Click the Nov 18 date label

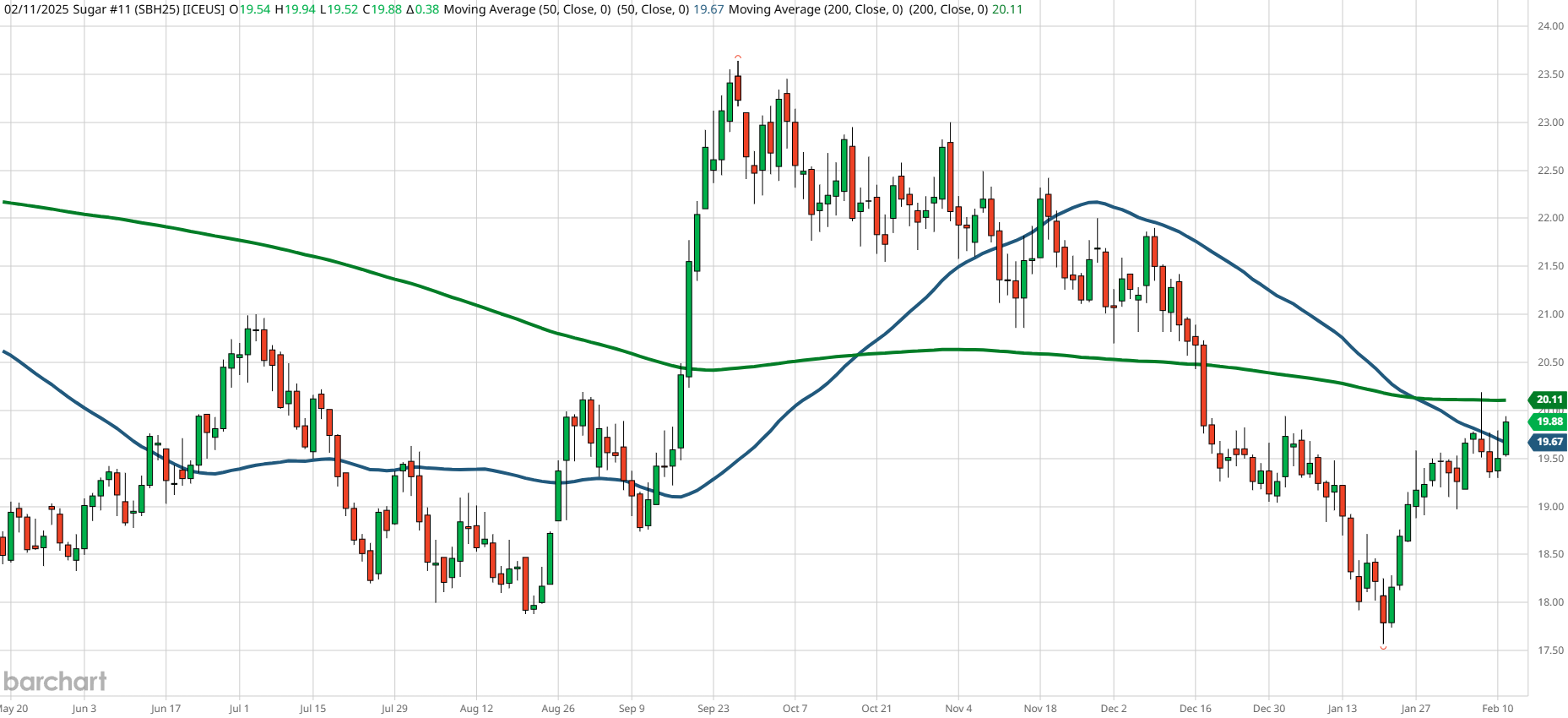point(1040,709)
